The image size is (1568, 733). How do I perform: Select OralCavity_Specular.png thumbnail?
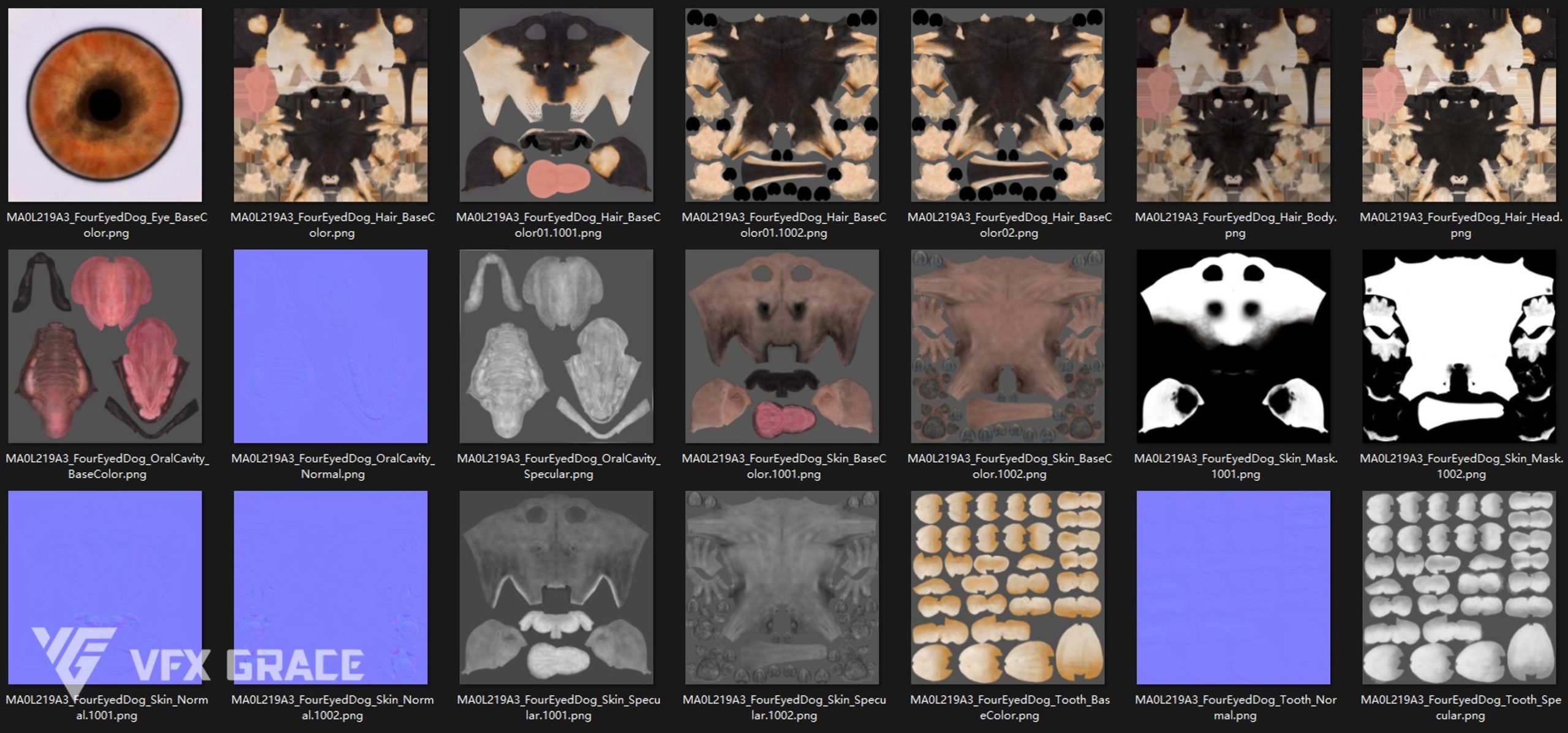(x=556, y=346)
